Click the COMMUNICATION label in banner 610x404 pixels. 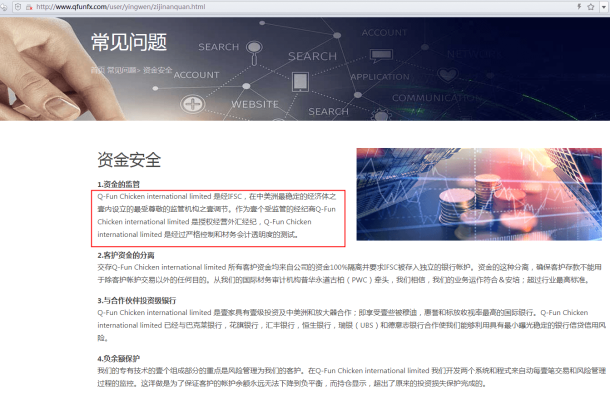436,98
